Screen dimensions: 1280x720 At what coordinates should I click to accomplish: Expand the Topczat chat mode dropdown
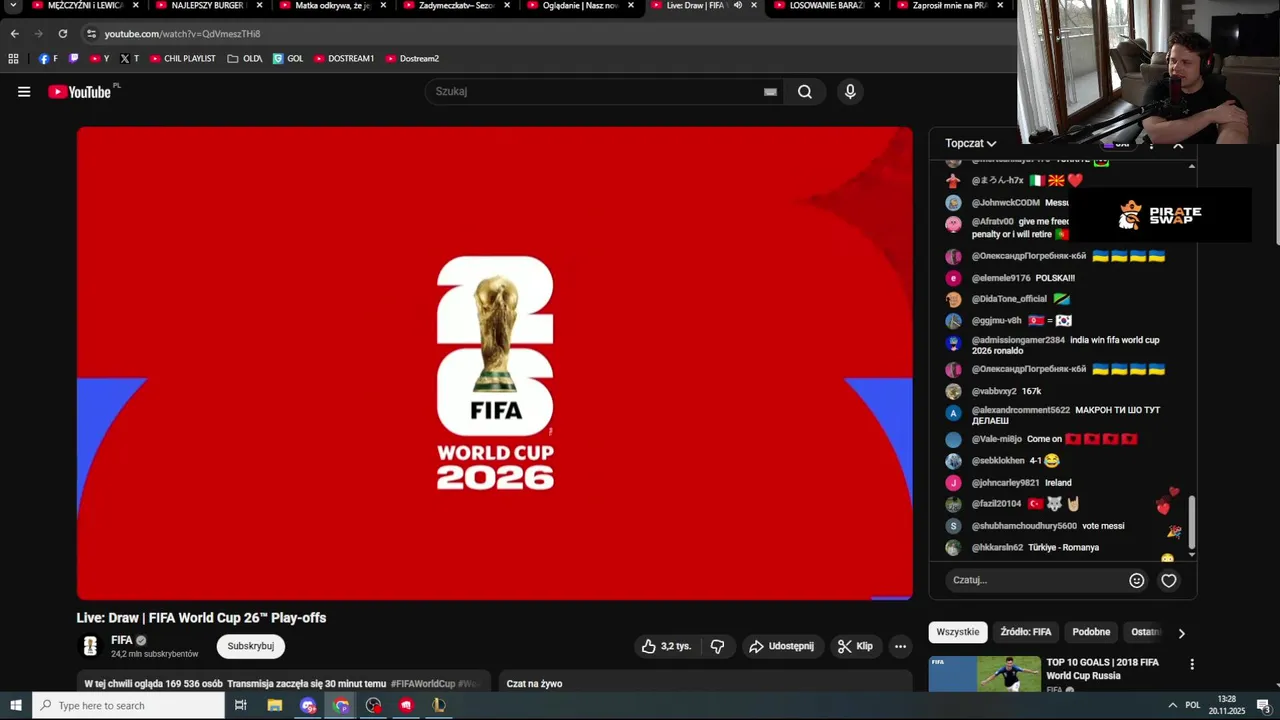pos(971,143)
